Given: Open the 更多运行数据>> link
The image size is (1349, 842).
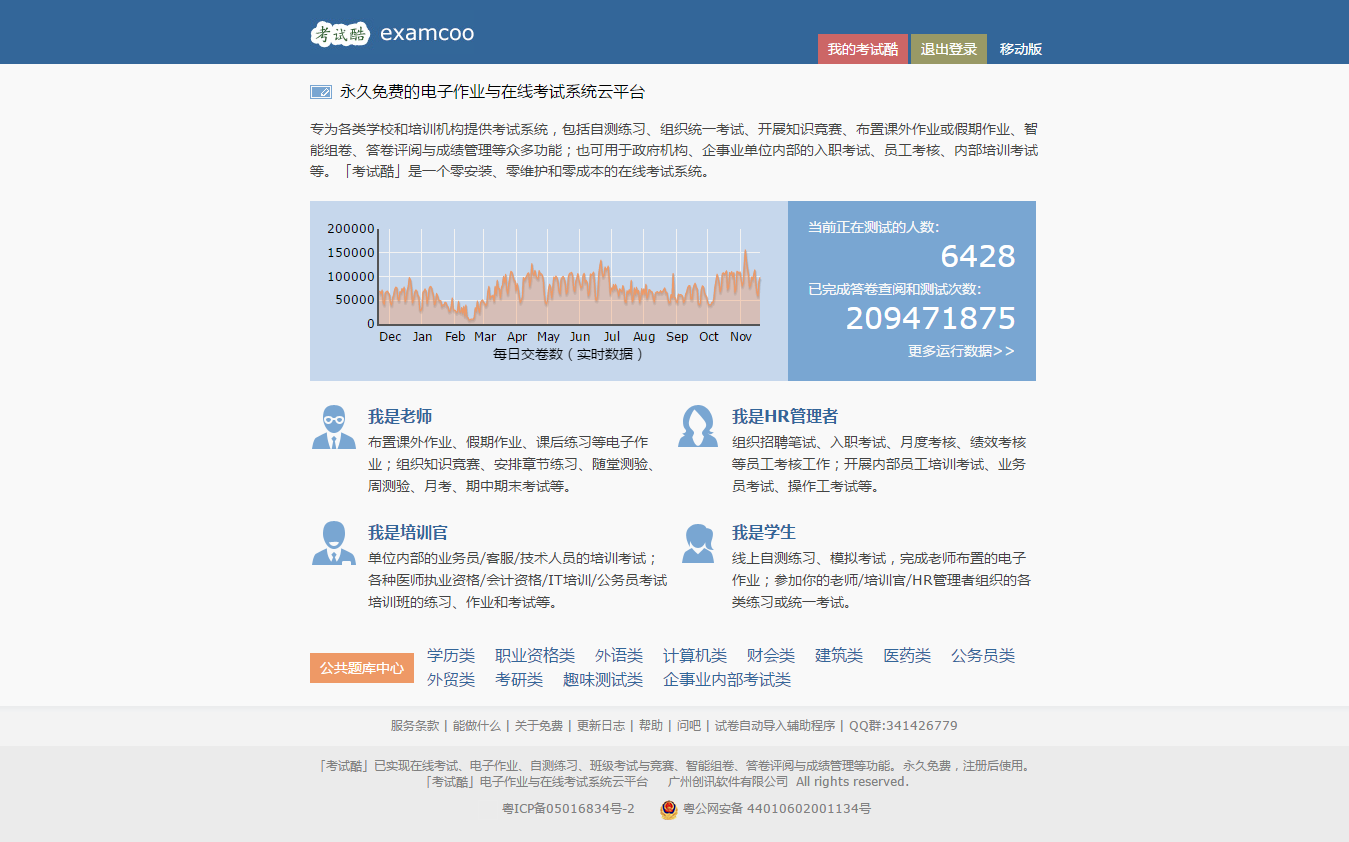Looking at the screenshot, I should [961, 351].
